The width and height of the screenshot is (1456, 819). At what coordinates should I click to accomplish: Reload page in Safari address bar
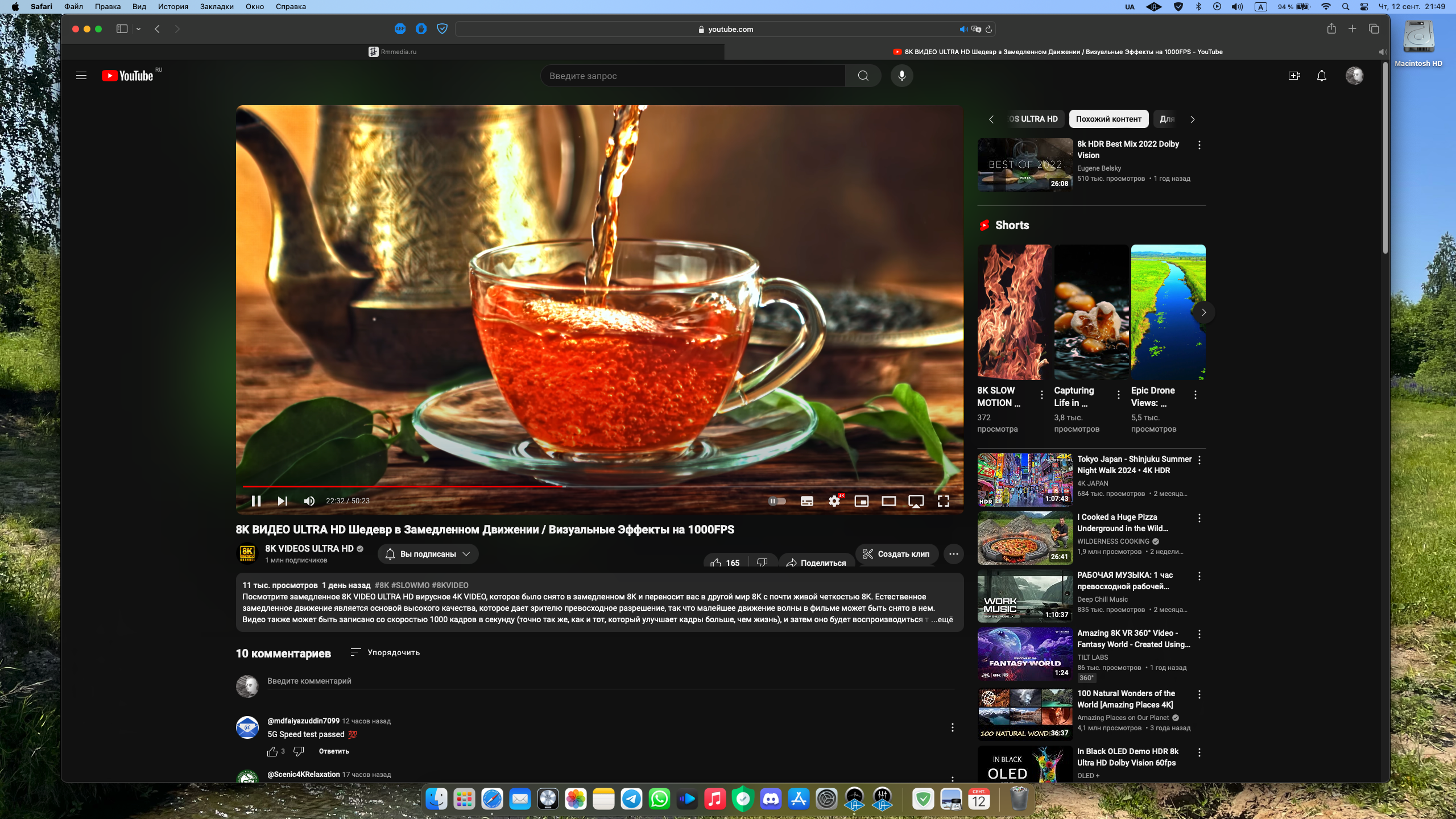coord(989,29)
